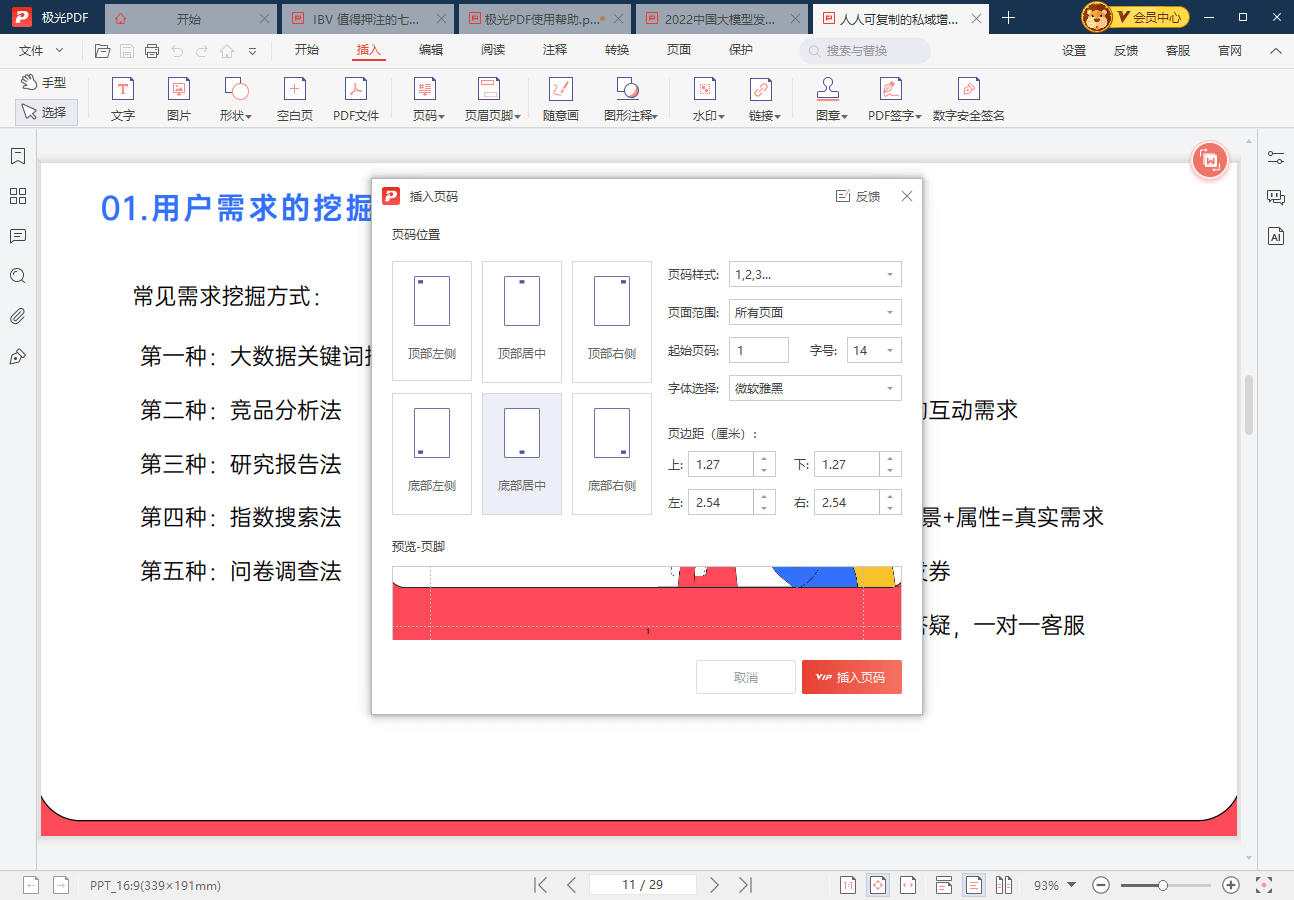The image size is (1294, 900).
Task: Open the attachments paperclip panel
Action: [x=17, y=317]
